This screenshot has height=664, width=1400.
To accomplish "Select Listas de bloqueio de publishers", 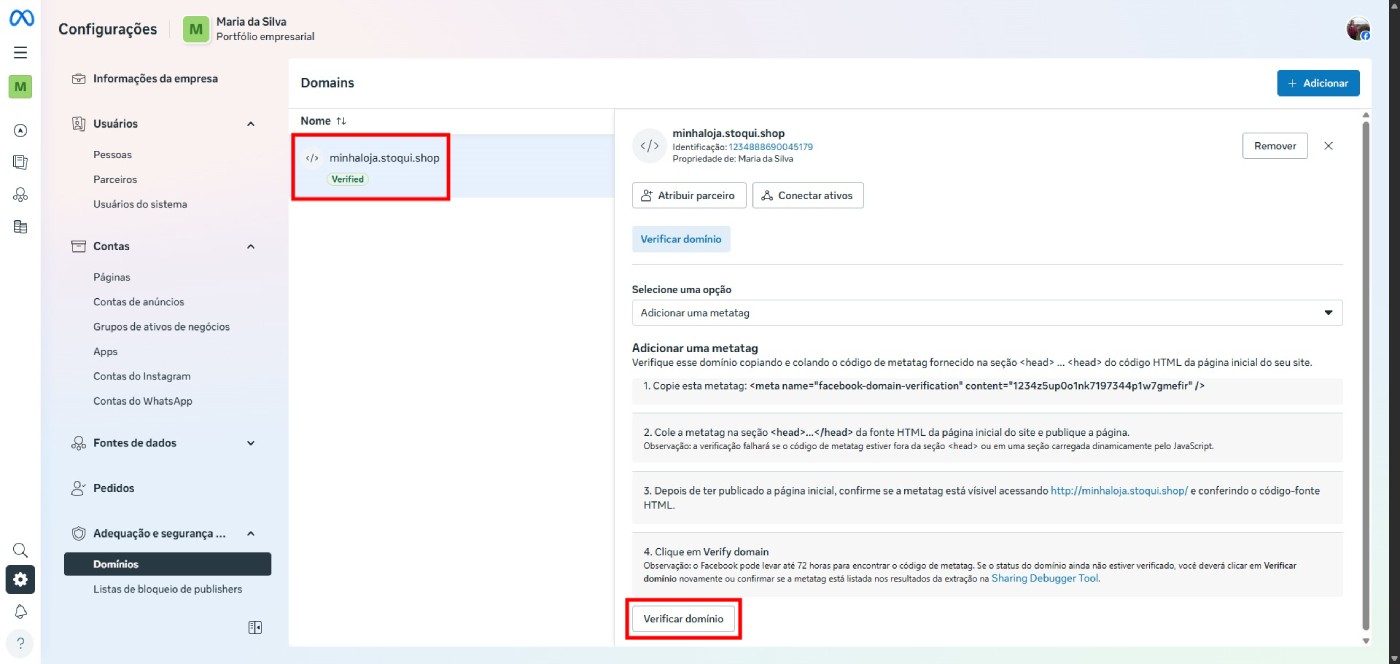I will [x=167, y=589].
